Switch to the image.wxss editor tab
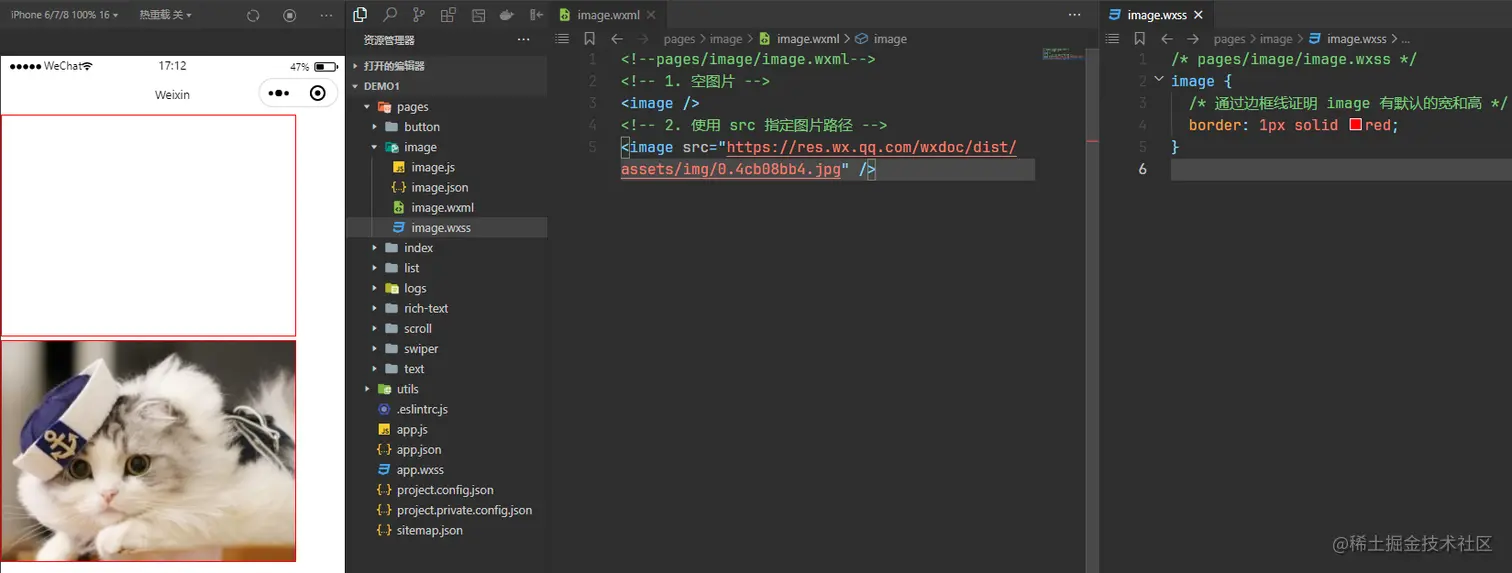1512x573 pixels. pos(1156,15)
